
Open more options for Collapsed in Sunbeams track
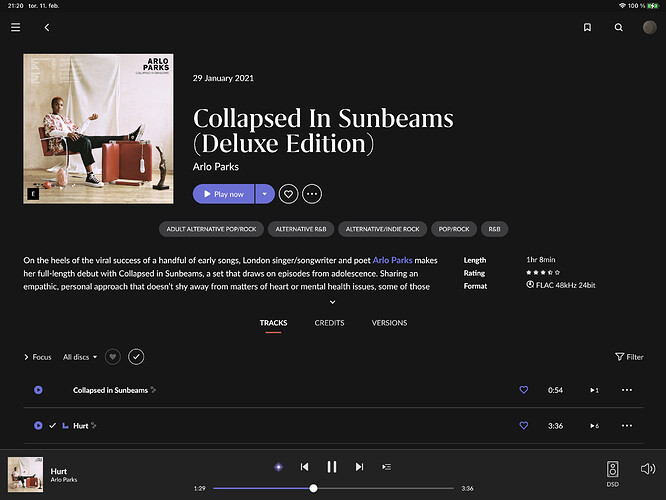coord(627,390)
